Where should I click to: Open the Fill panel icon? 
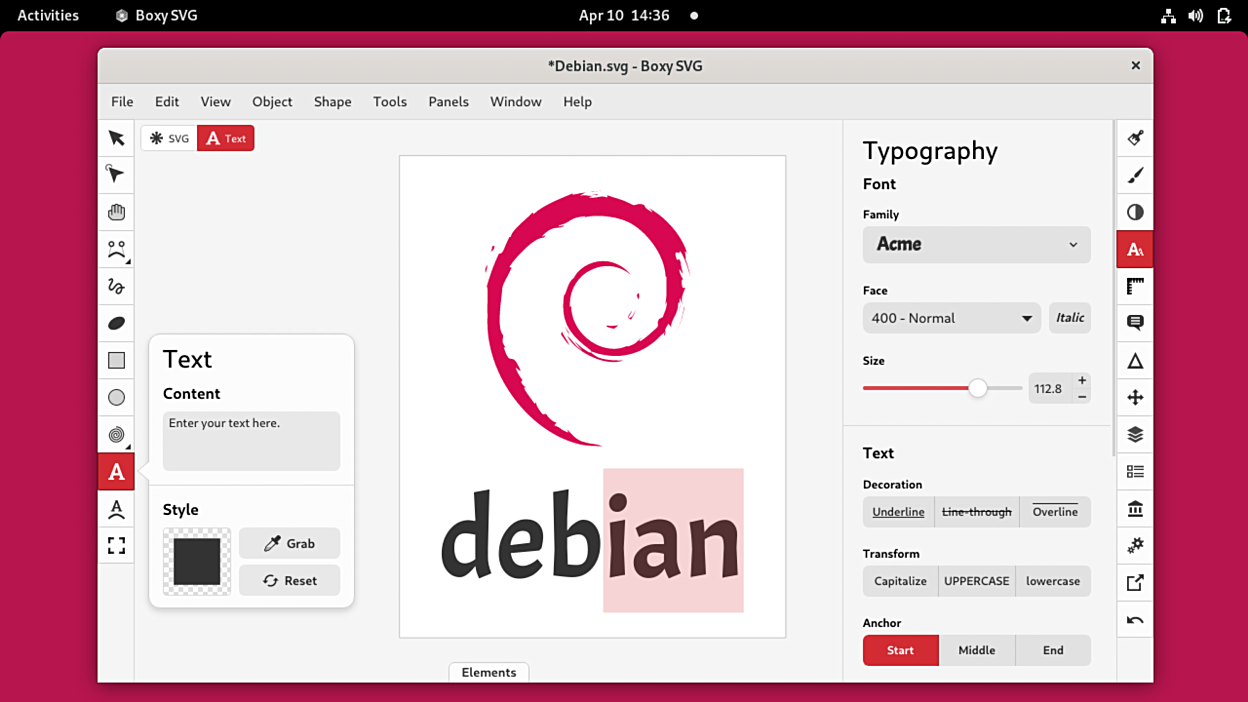[1134, 137]
